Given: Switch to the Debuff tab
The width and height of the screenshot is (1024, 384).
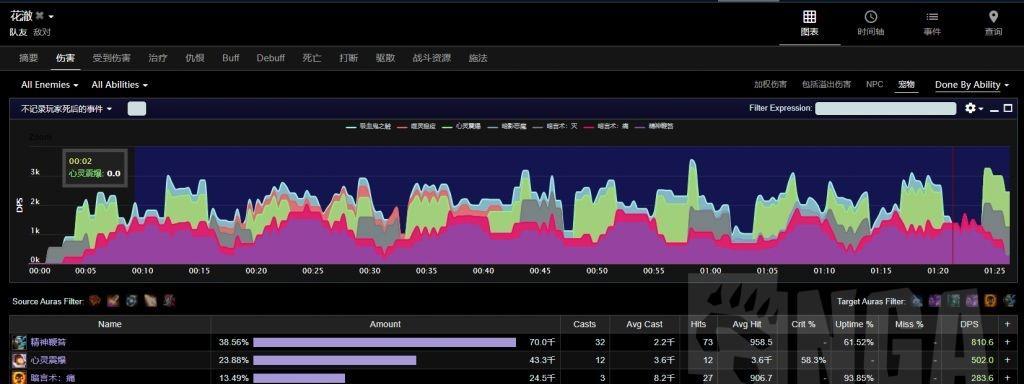Looking at the screenshot, I should (x=270, y=58).
